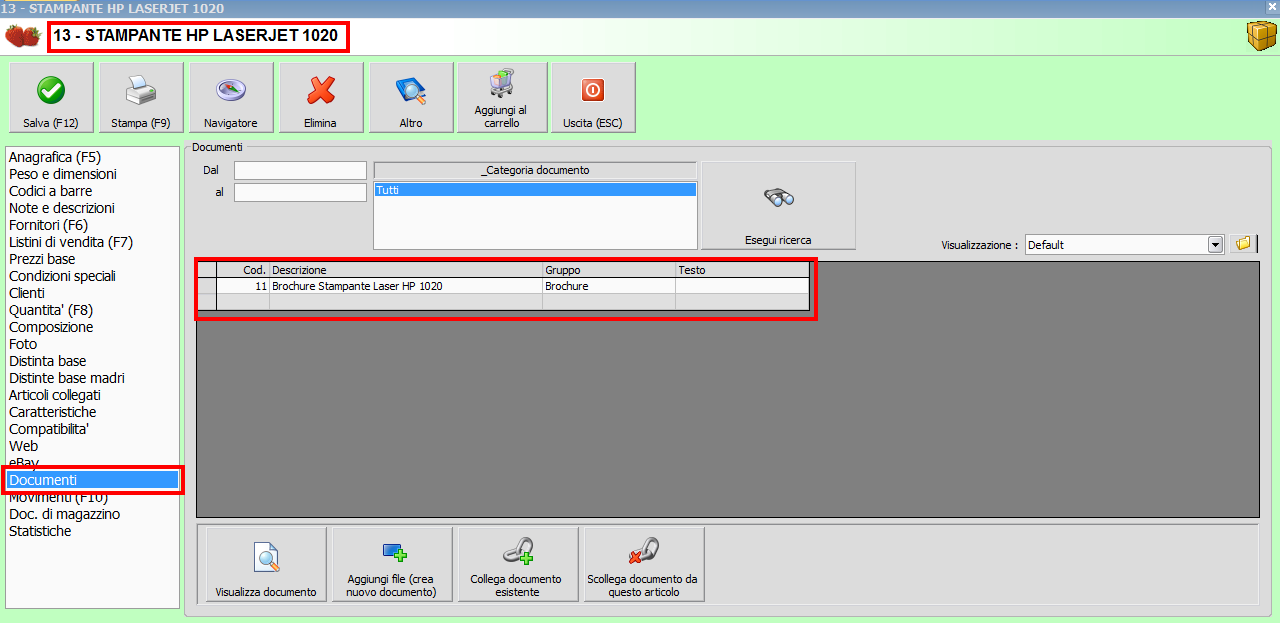Click Aggiungi al carrello cart button
The image size is (1280, 623).
(502, 97)
